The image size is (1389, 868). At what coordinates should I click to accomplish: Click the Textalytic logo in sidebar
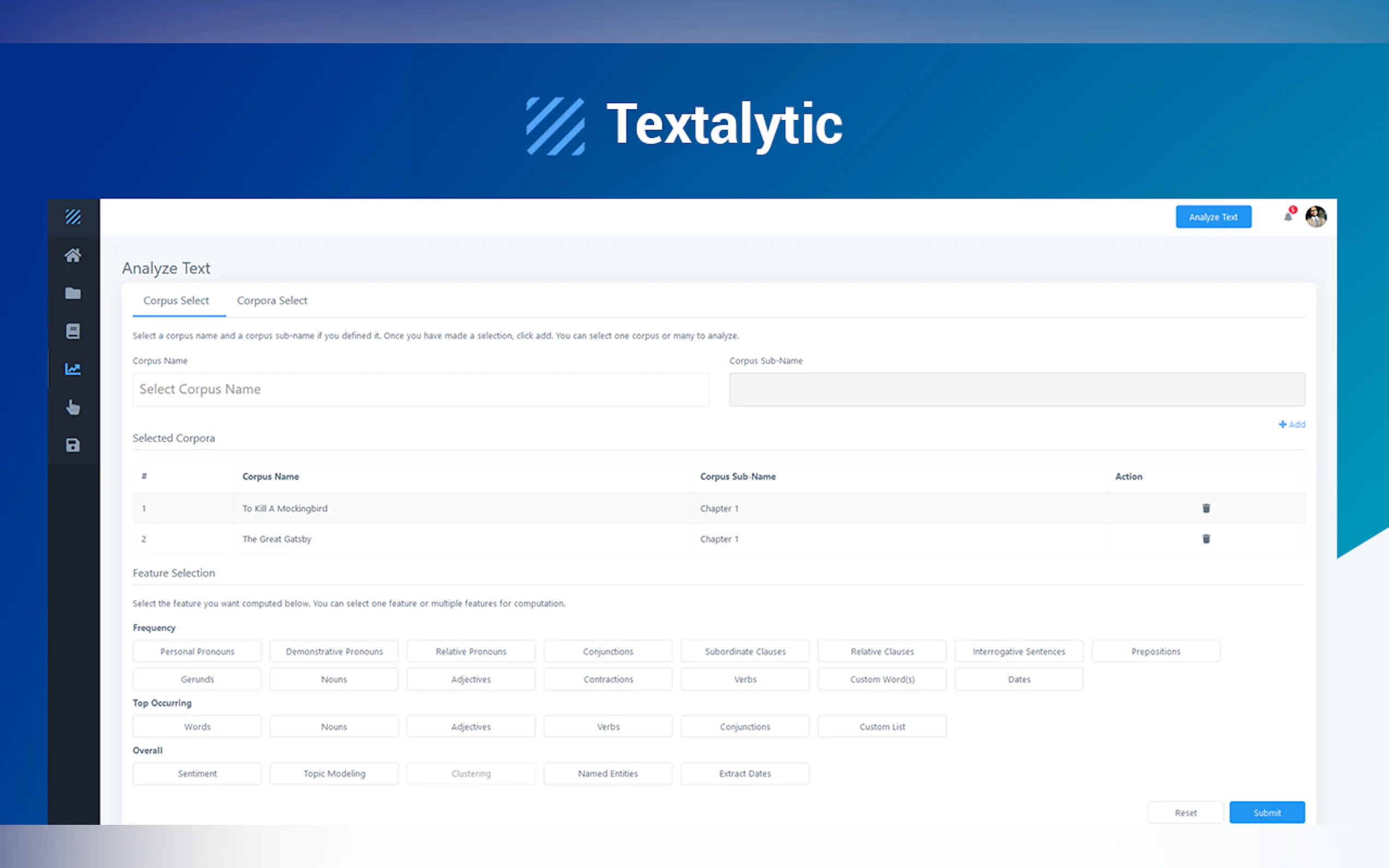click(73, 217)
